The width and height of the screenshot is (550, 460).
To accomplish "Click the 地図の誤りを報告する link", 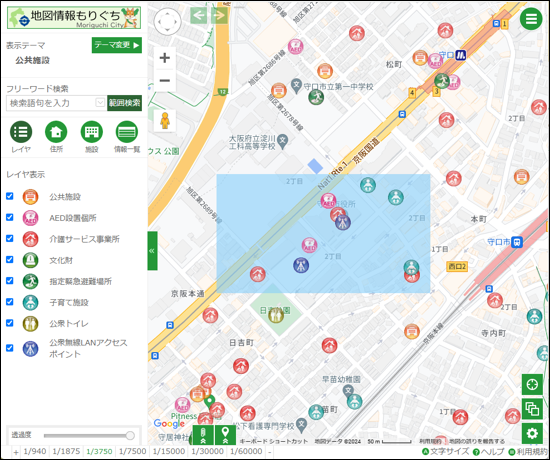I will [477, 441].
